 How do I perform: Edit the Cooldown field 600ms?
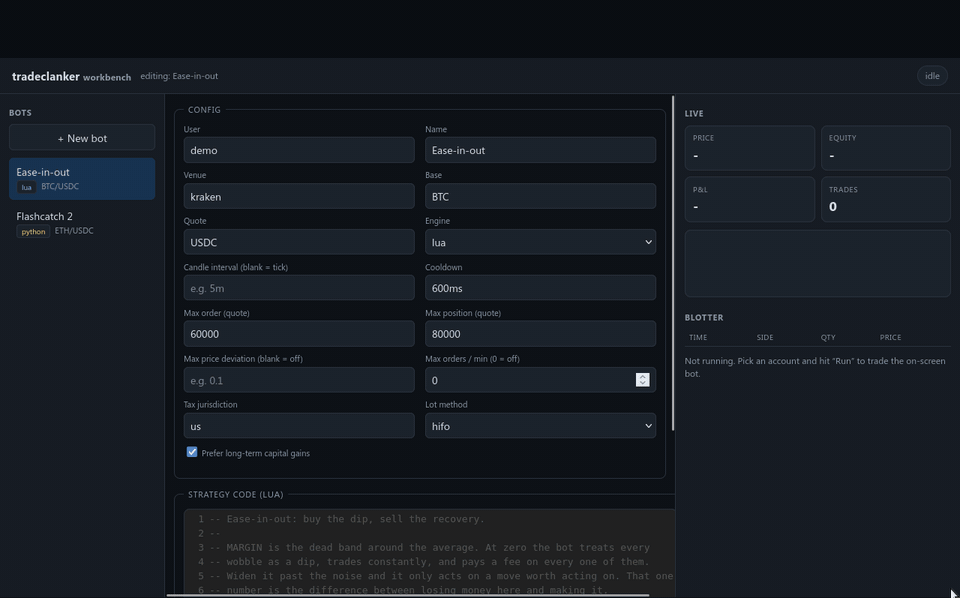click(x=541, y=288)
